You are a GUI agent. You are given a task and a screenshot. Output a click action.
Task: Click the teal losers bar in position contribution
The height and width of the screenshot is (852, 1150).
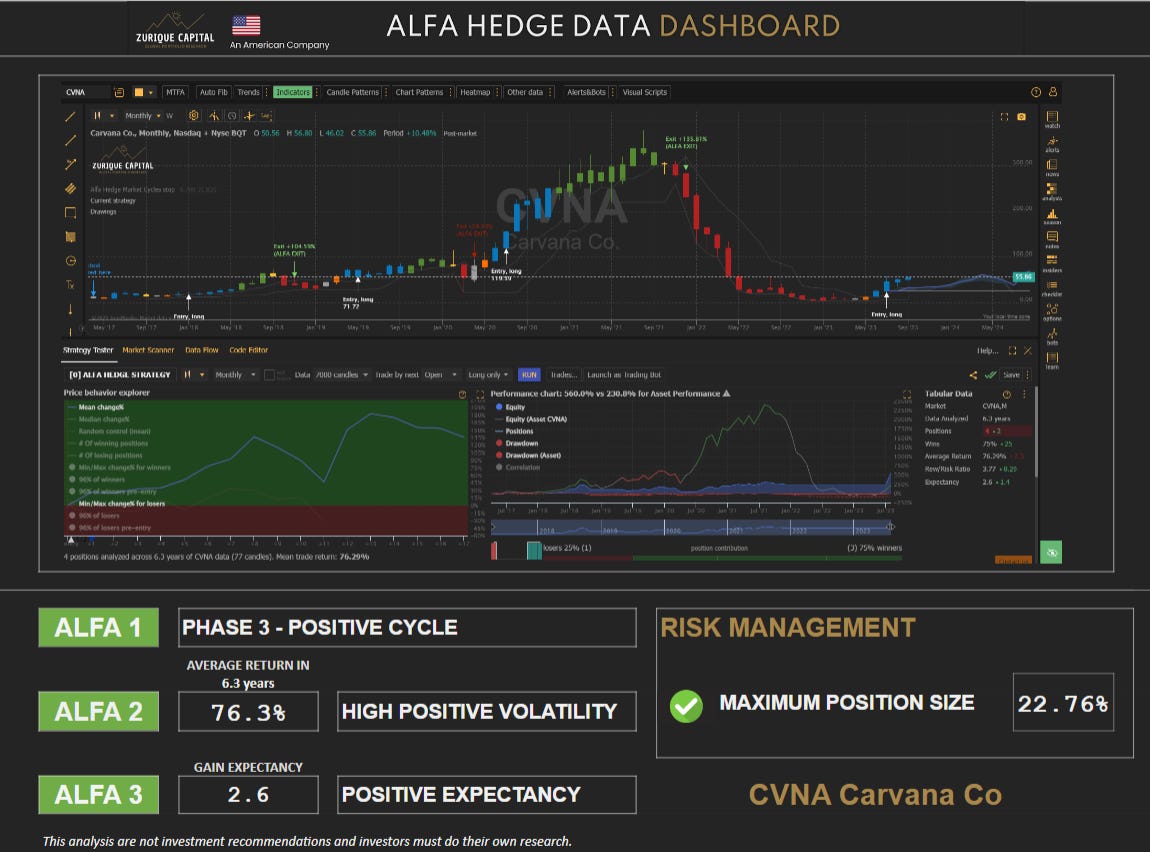(534, 550)
